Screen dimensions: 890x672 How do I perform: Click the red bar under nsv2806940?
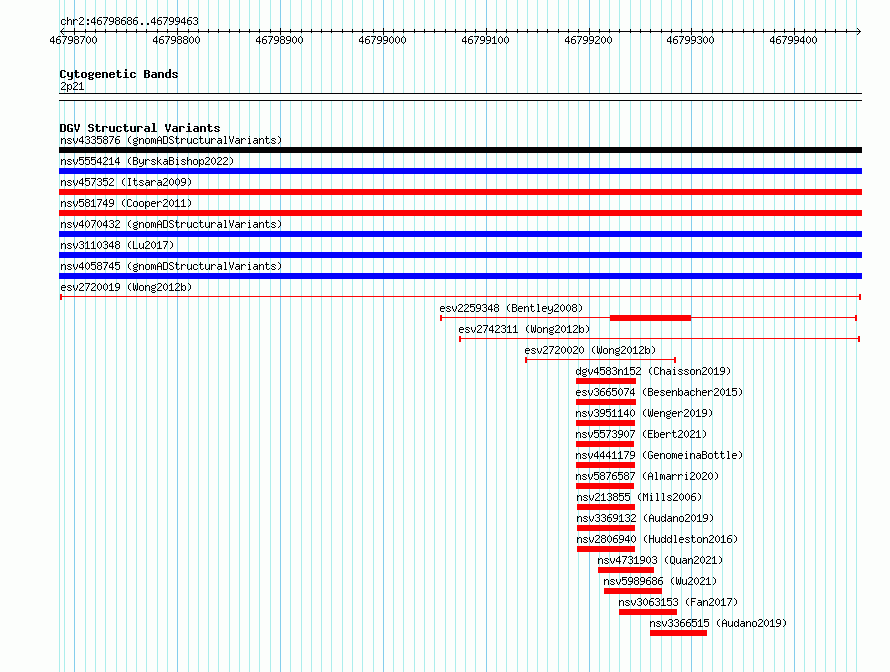(606, 549)
